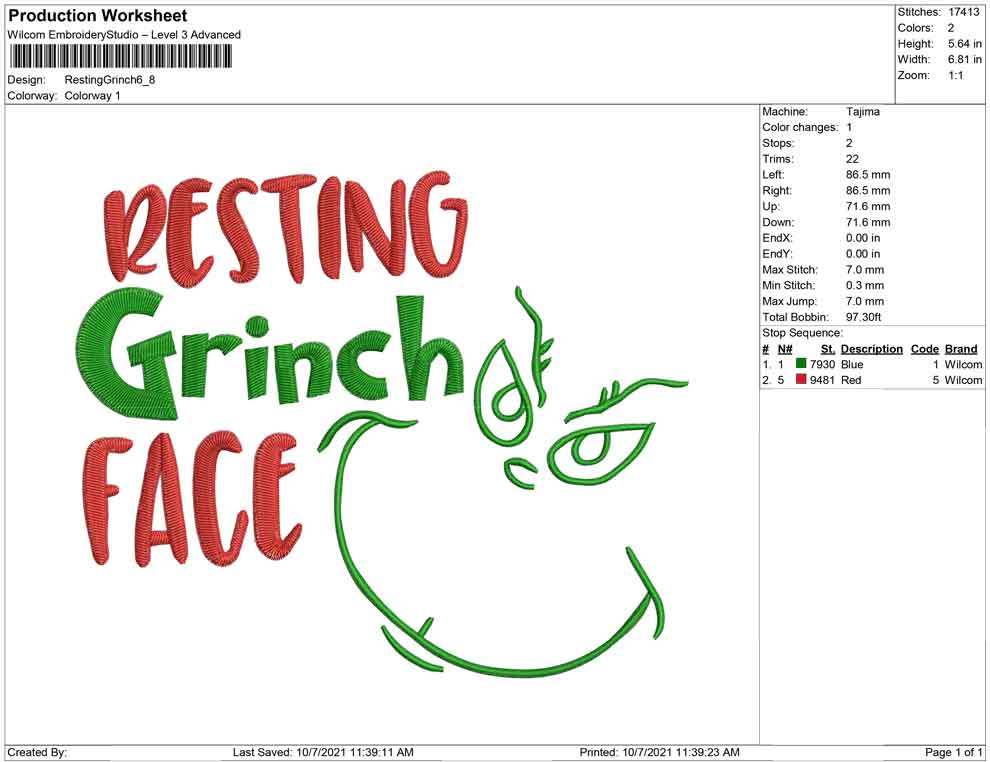Click the 'Created By:' footer label
Image resolution: width=990 pixels, height=762 pixels.
click(37, 752)
